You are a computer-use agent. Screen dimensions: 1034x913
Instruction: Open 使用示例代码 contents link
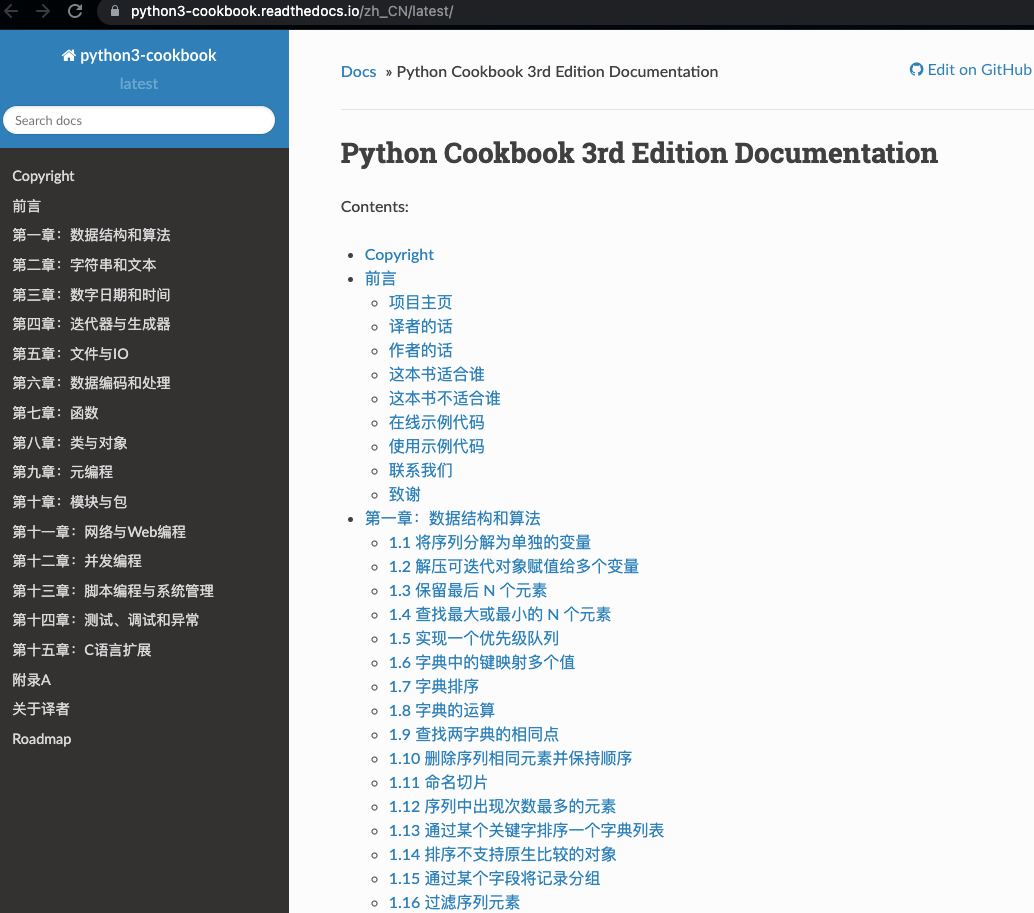[x=437, y=446]
